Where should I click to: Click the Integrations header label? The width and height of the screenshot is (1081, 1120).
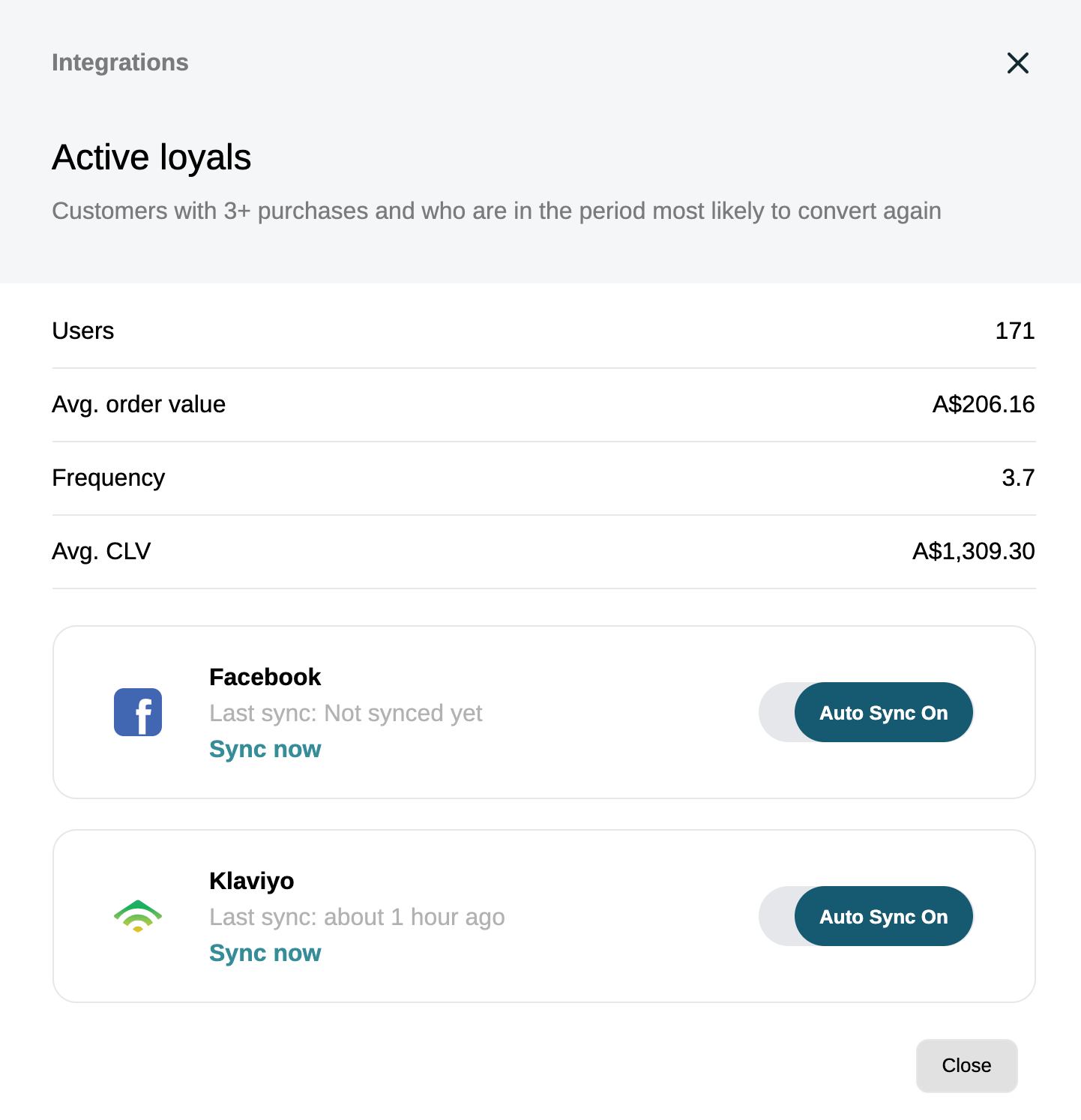click(120, 62)
